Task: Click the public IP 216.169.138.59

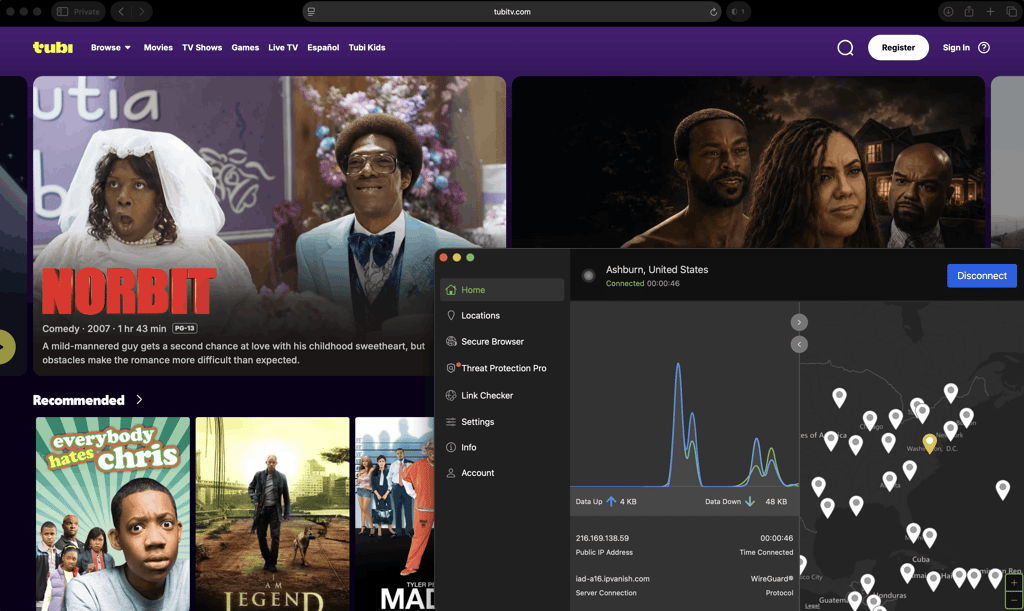Action: click(x=602, y=538)
